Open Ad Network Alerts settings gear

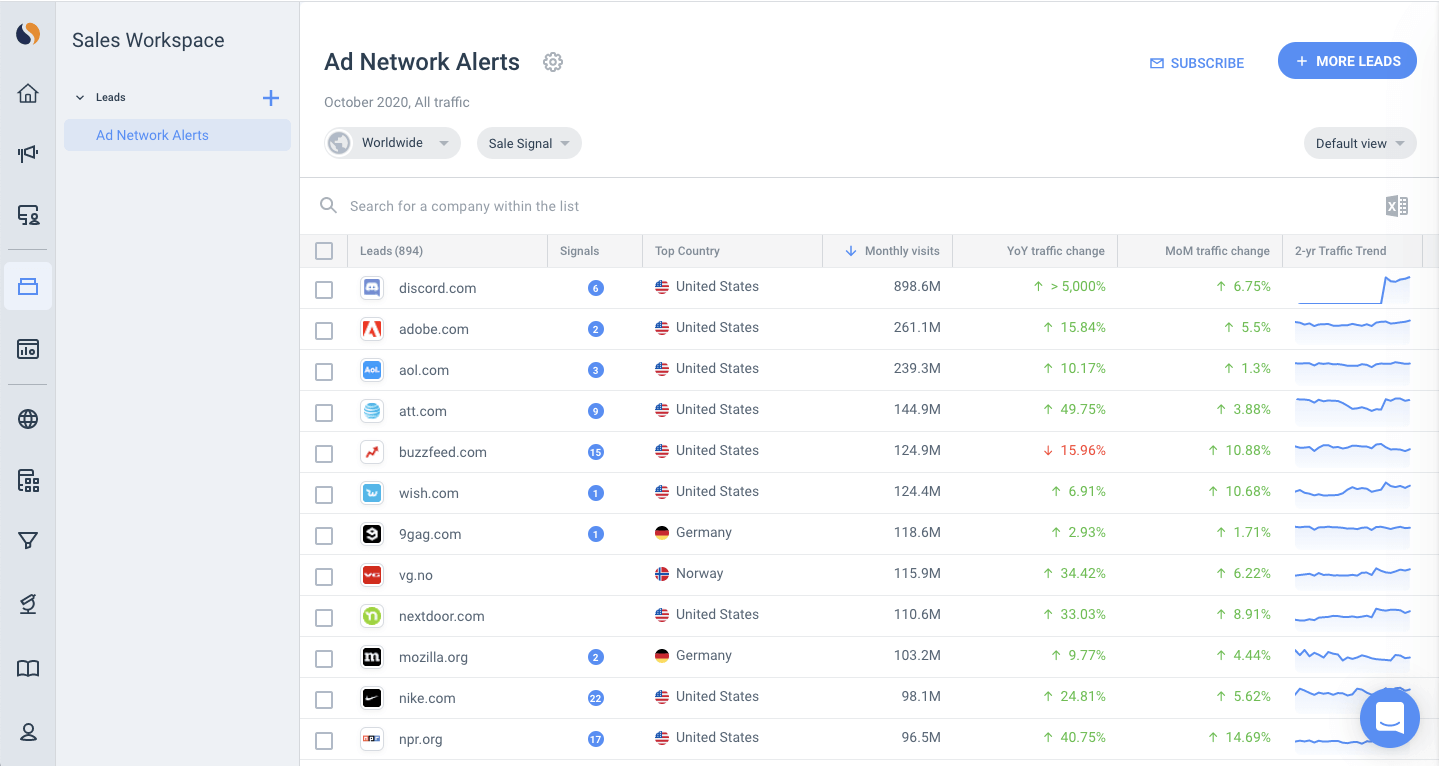click(552, 61)
